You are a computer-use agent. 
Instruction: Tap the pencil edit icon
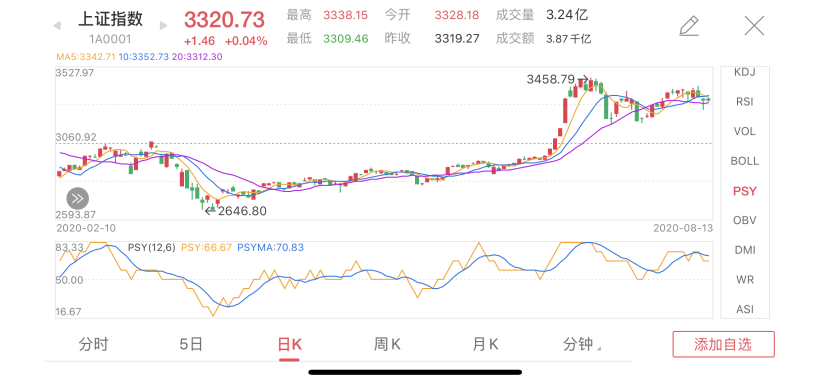point(689,26)
